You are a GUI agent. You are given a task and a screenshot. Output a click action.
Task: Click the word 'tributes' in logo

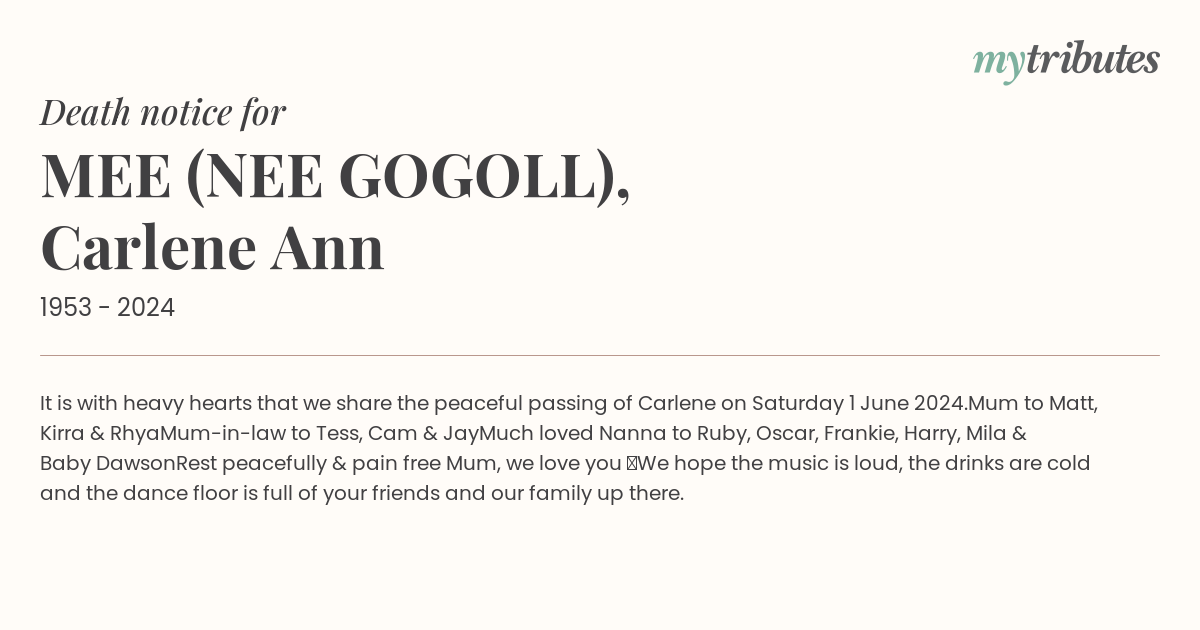[1093, 60]
